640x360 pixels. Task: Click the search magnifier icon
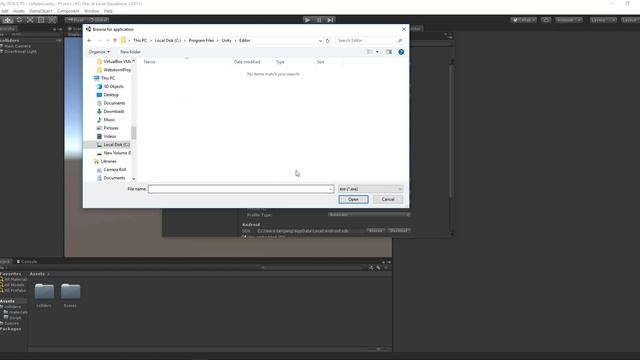pos(400,40)
